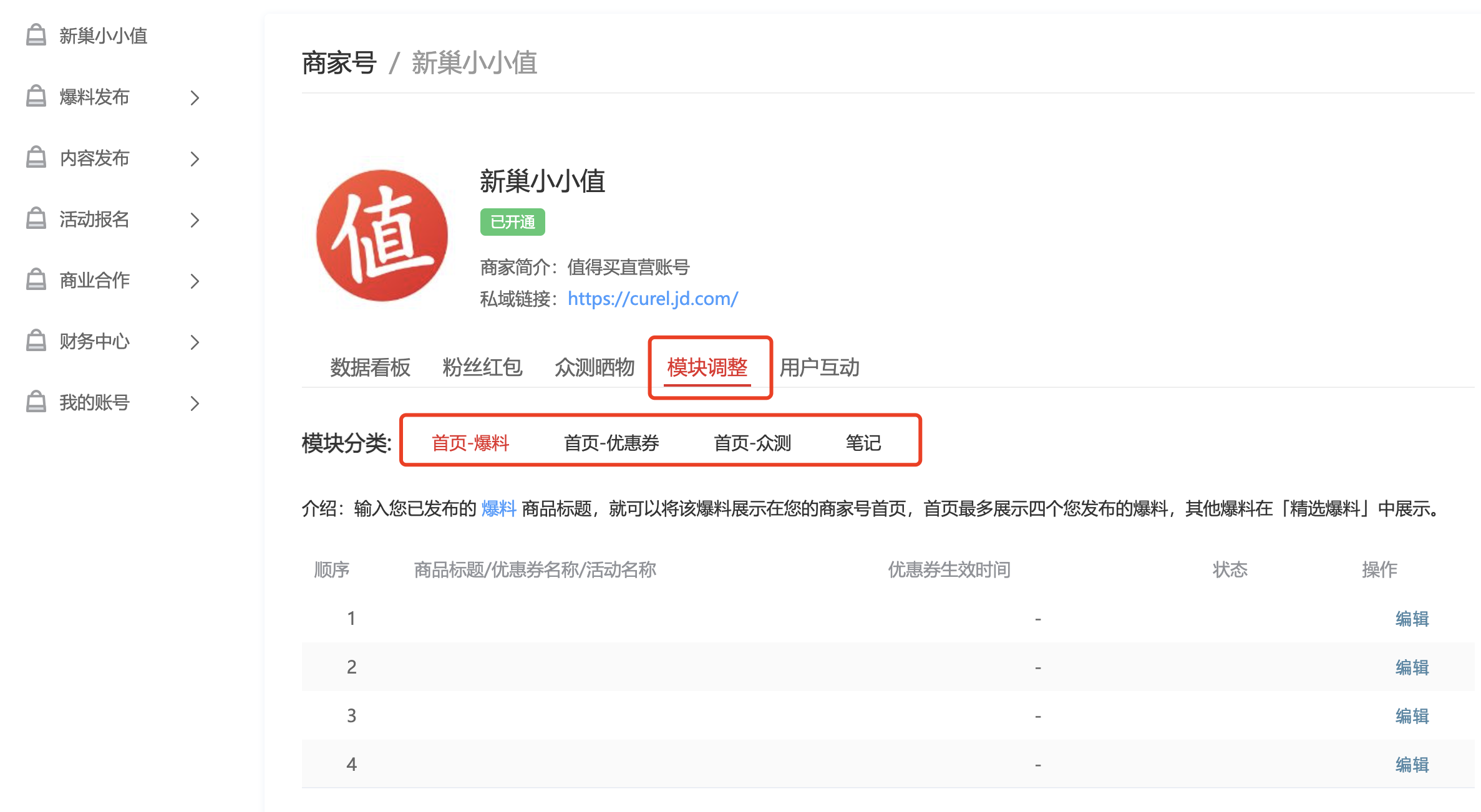The image size is (1481, 812).
Task: Click the 状态 column header
Action: click(1230, 569)
